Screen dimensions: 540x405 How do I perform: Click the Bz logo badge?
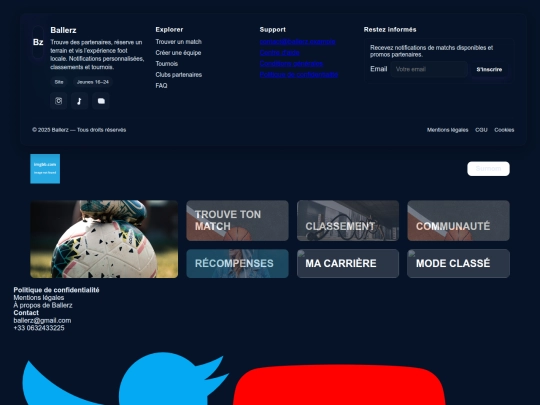click(x=38, y=42)
